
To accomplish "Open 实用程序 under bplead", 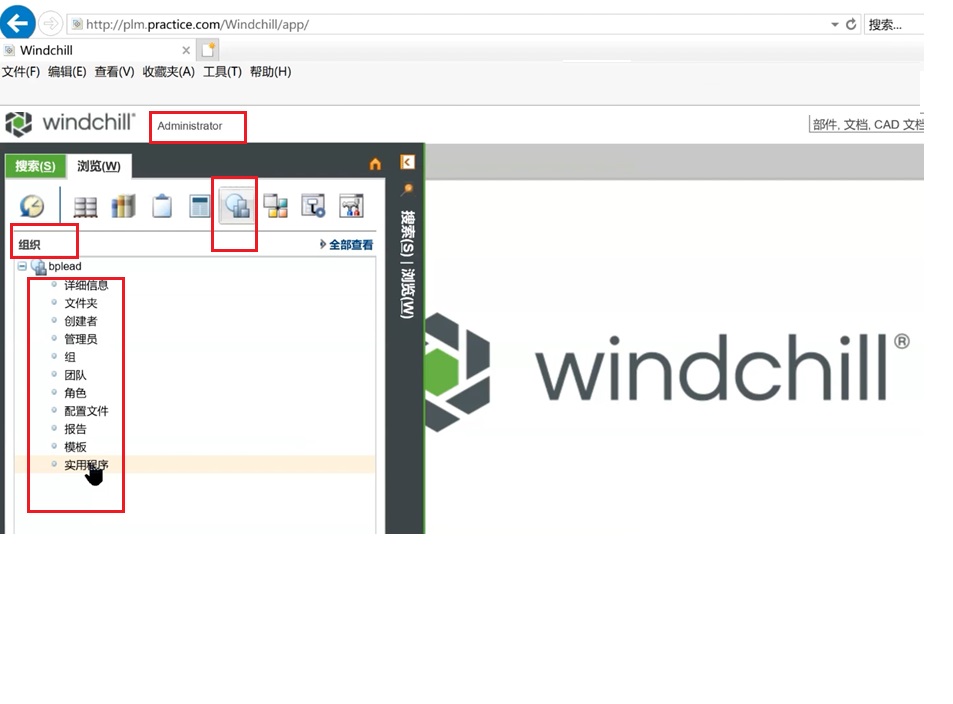I will [86, 465].
